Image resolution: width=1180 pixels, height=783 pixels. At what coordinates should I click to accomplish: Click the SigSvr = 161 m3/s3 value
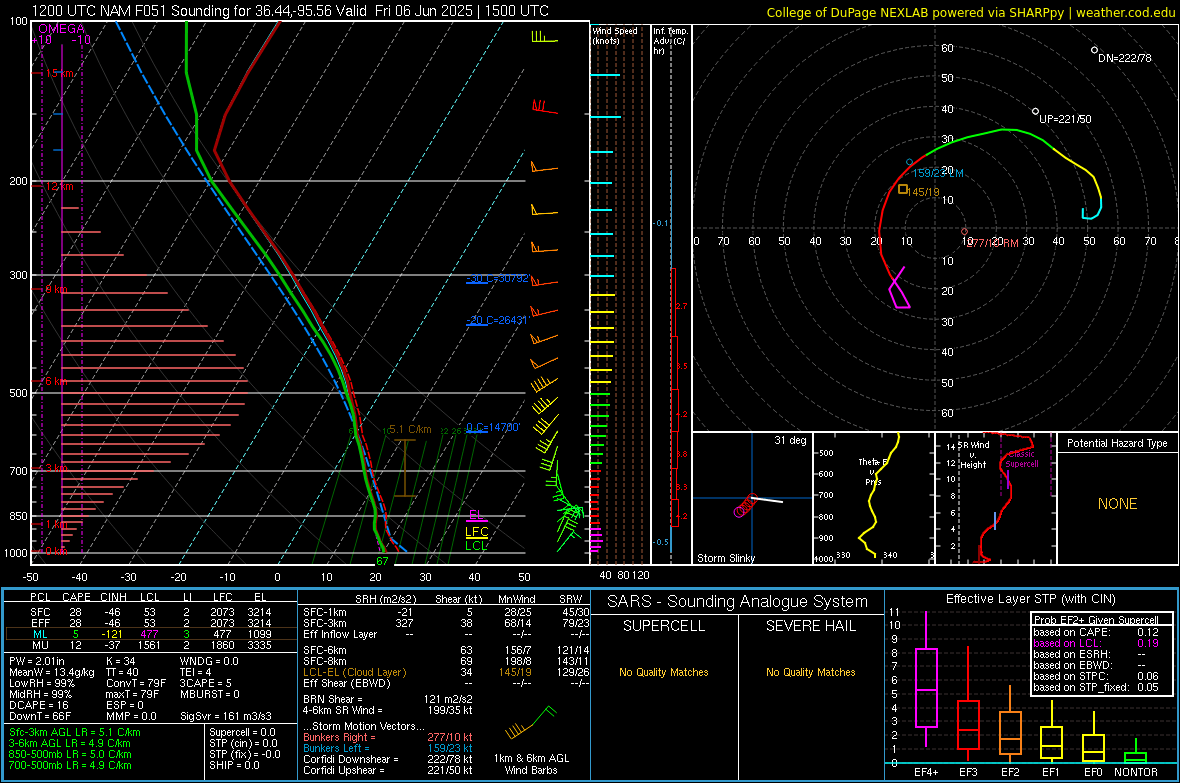[225, 716]
